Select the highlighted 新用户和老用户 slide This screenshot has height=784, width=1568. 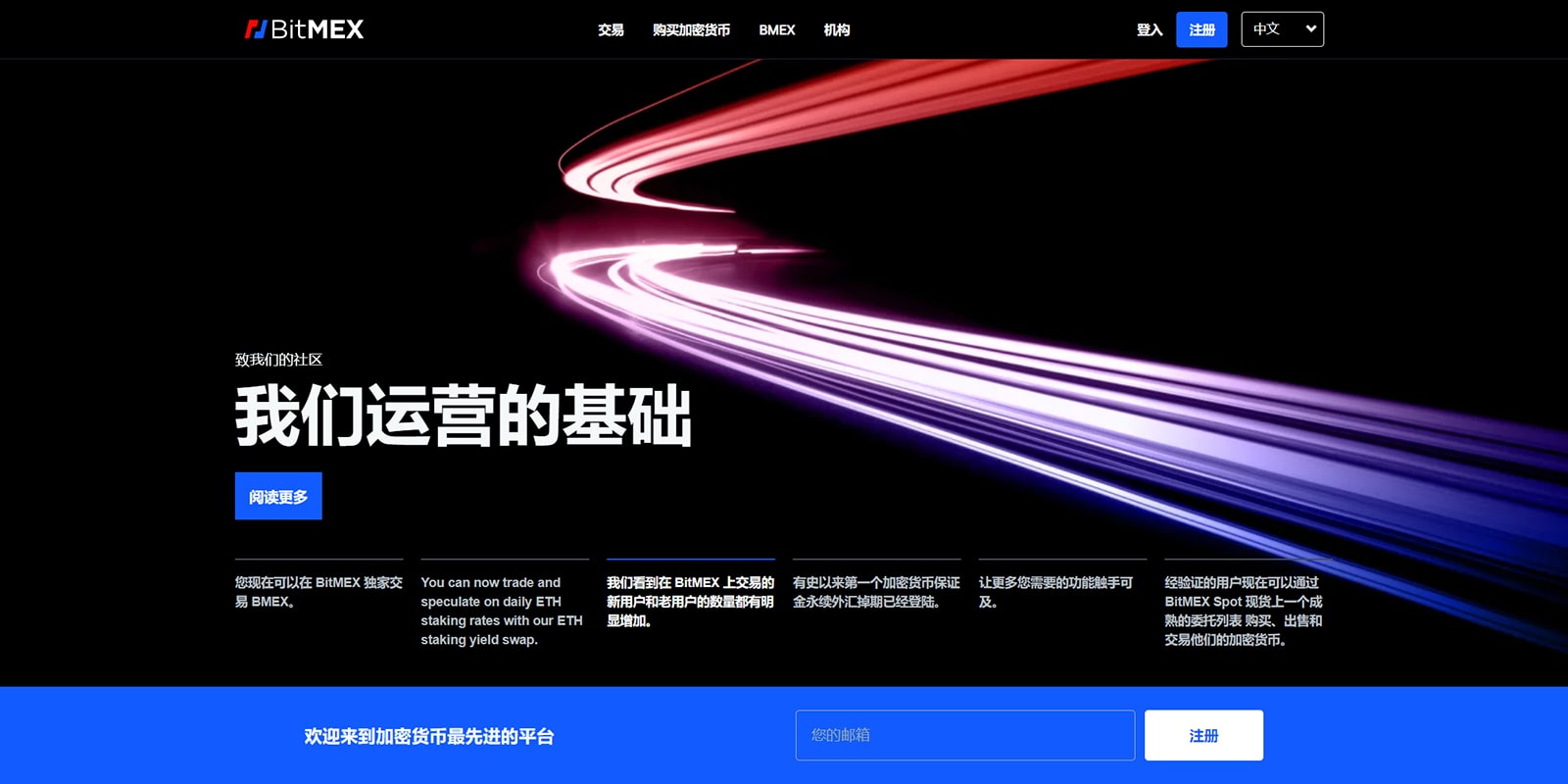click(690, 601)
